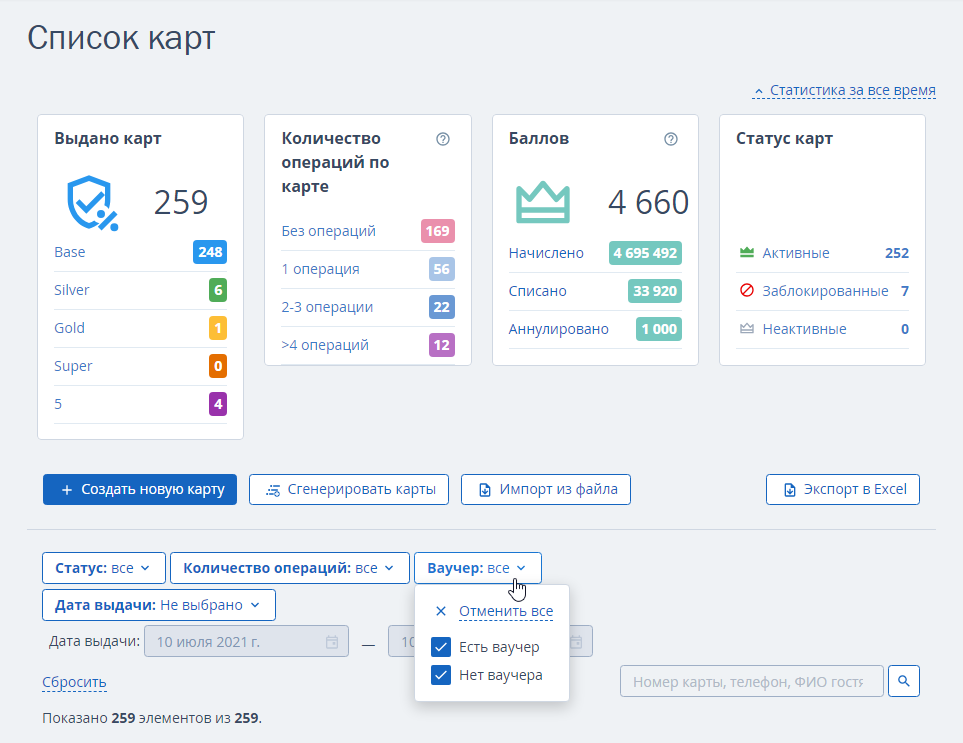Collapse Статистика за все время section

pyautogui.click(x=844, y=90)
